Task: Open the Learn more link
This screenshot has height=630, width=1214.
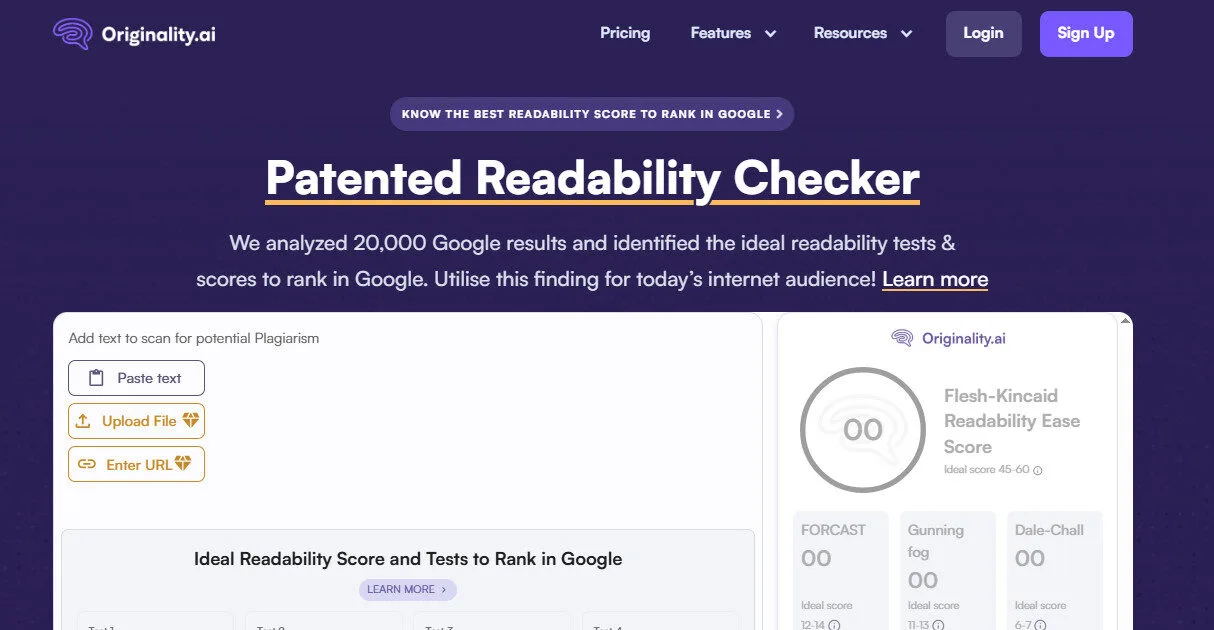Action: (x=935, y=279)
